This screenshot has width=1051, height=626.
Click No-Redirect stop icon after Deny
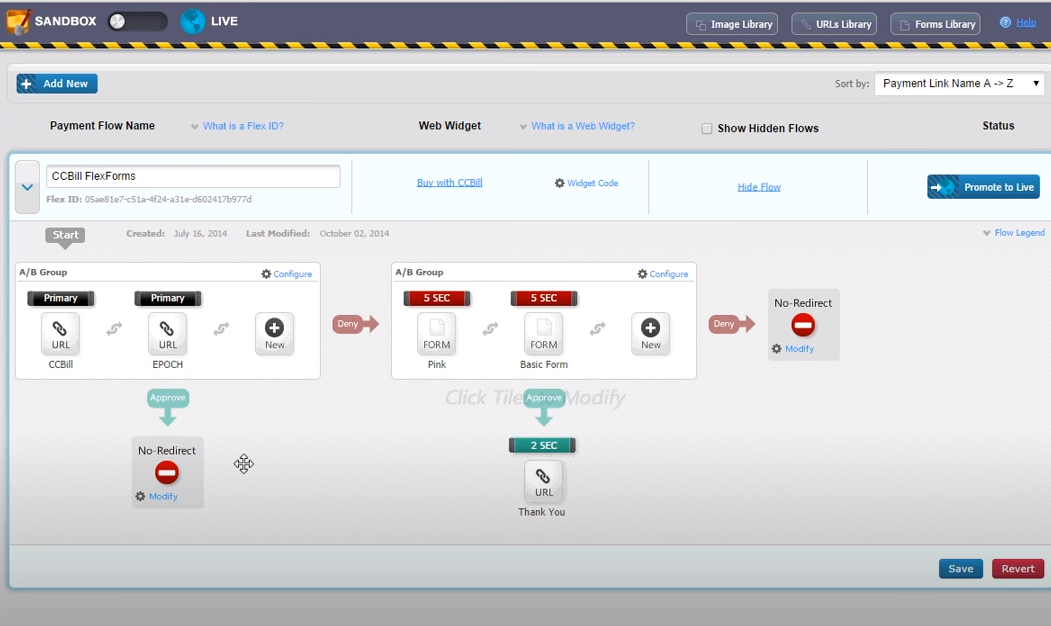(803, 325)
